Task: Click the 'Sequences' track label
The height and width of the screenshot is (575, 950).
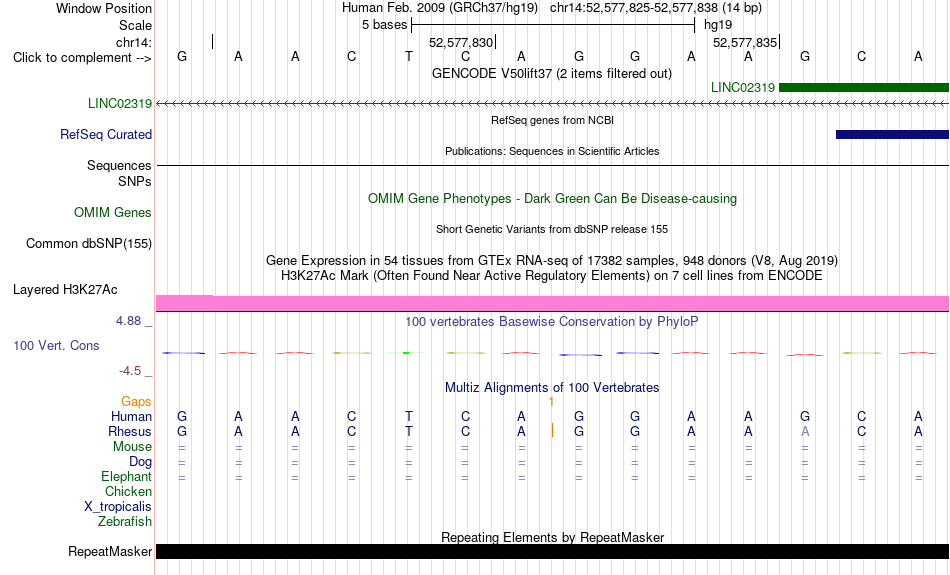Action: pos(119,165)
